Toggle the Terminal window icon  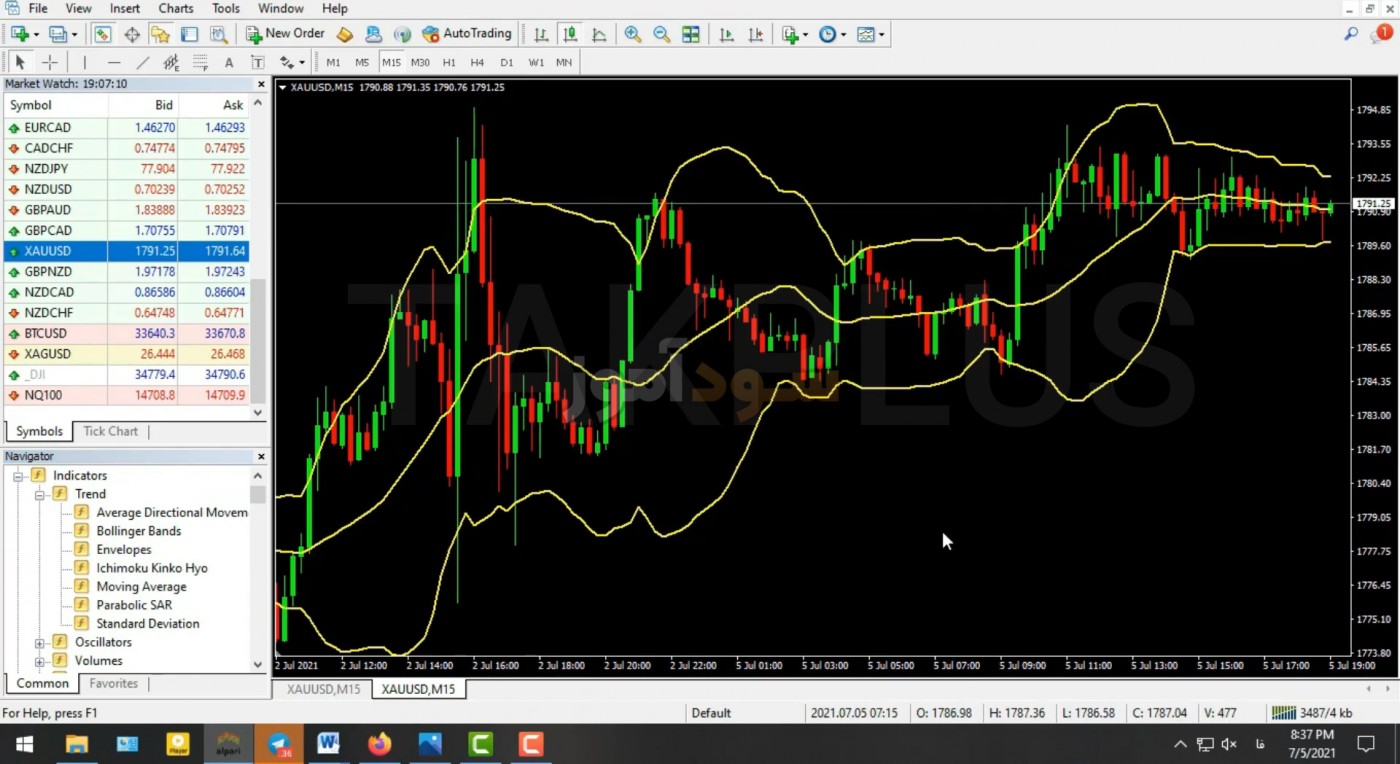(x=189, y=34)
